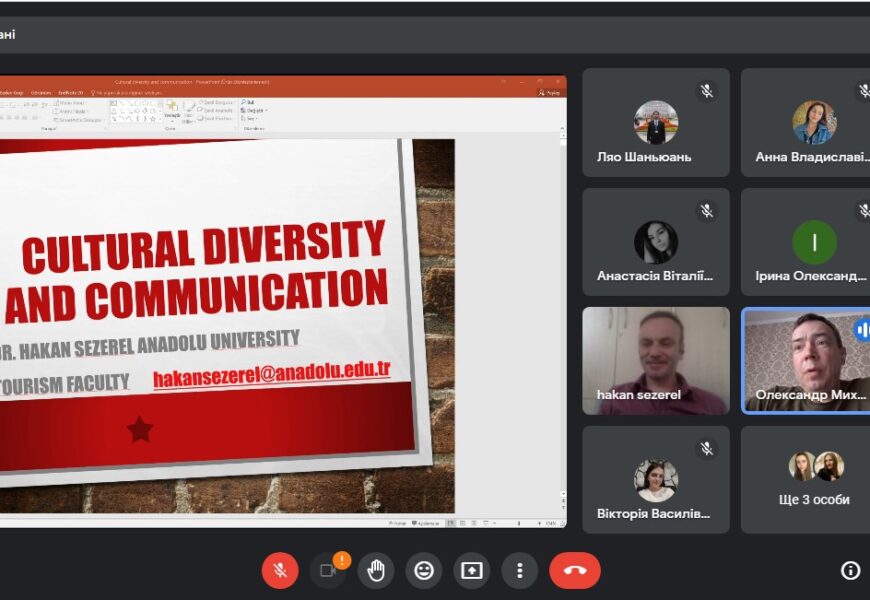Open the meeting details info icon

click(x=850, y=570)
